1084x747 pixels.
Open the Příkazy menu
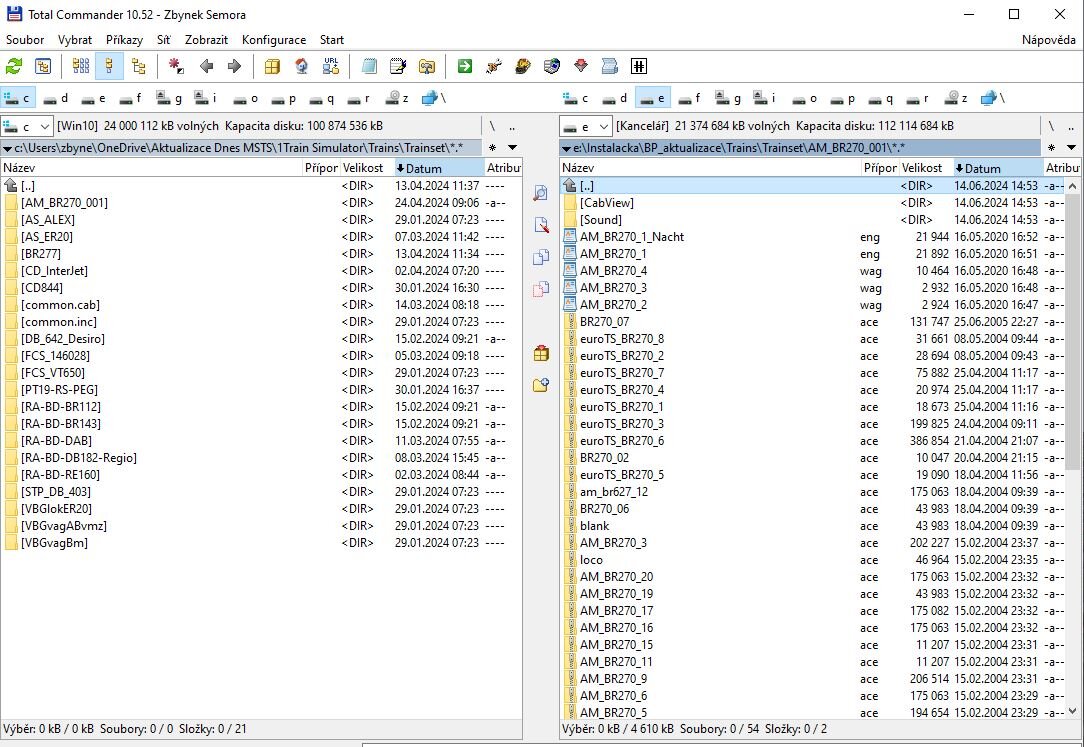(124, 40)
